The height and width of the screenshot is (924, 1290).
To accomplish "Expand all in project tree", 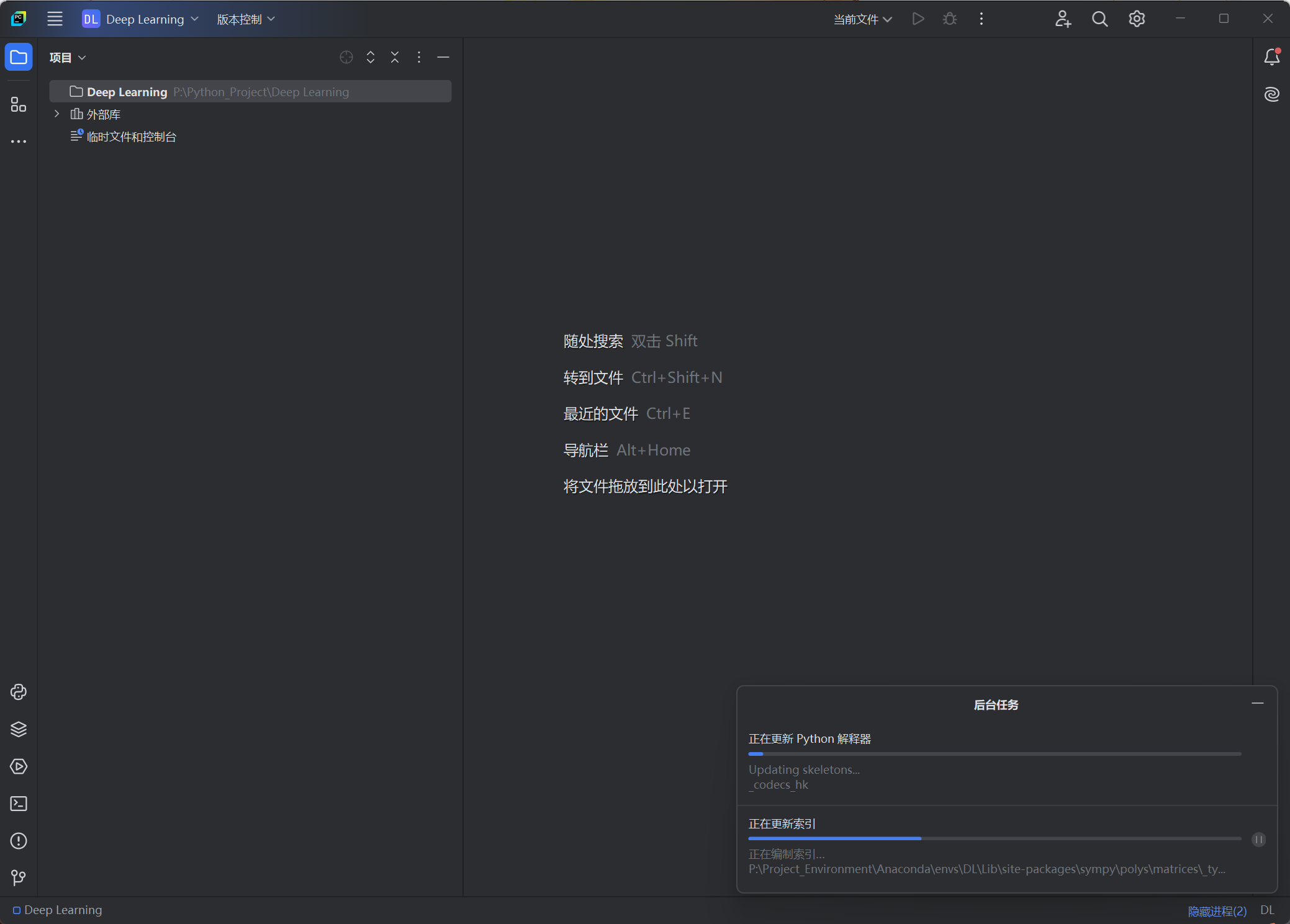I will 371,57.
